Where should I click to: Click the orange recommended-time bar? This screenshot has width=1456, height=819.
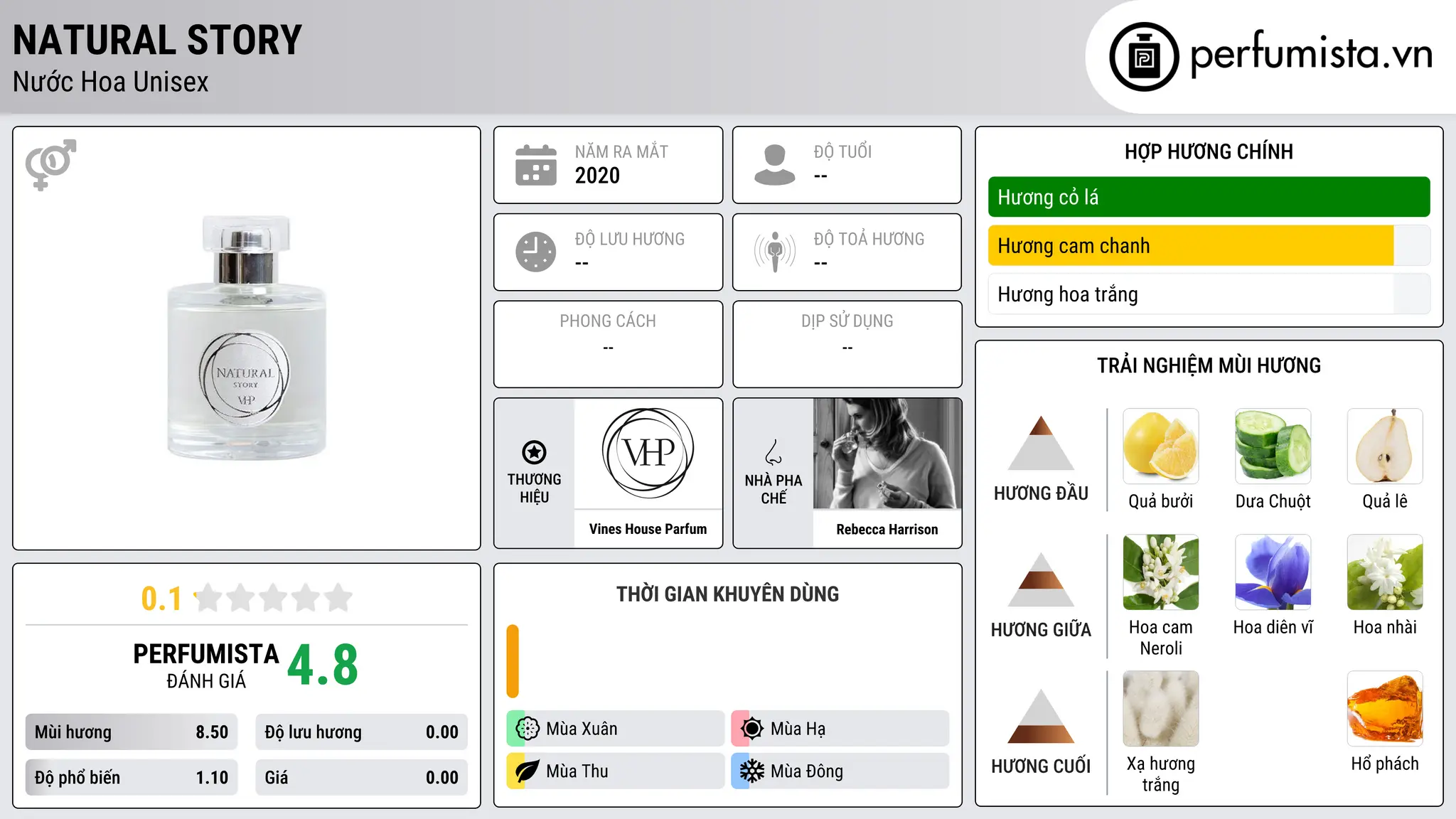[513, 660]
